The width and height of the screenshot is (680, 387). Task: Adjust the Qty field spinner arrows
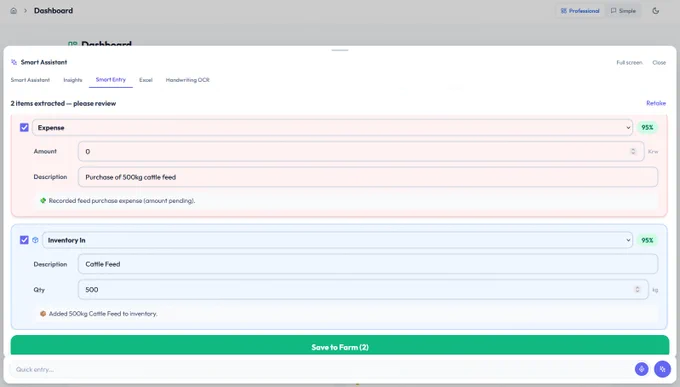637,289
